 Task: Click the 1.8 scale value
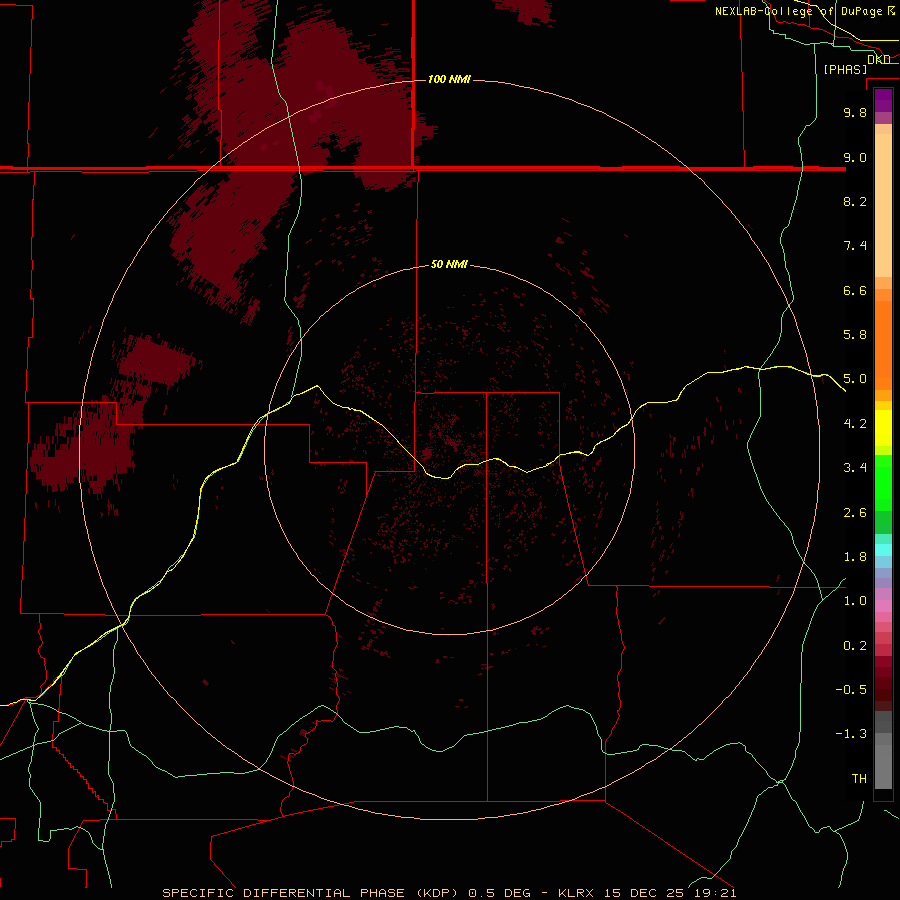[855, 557]
